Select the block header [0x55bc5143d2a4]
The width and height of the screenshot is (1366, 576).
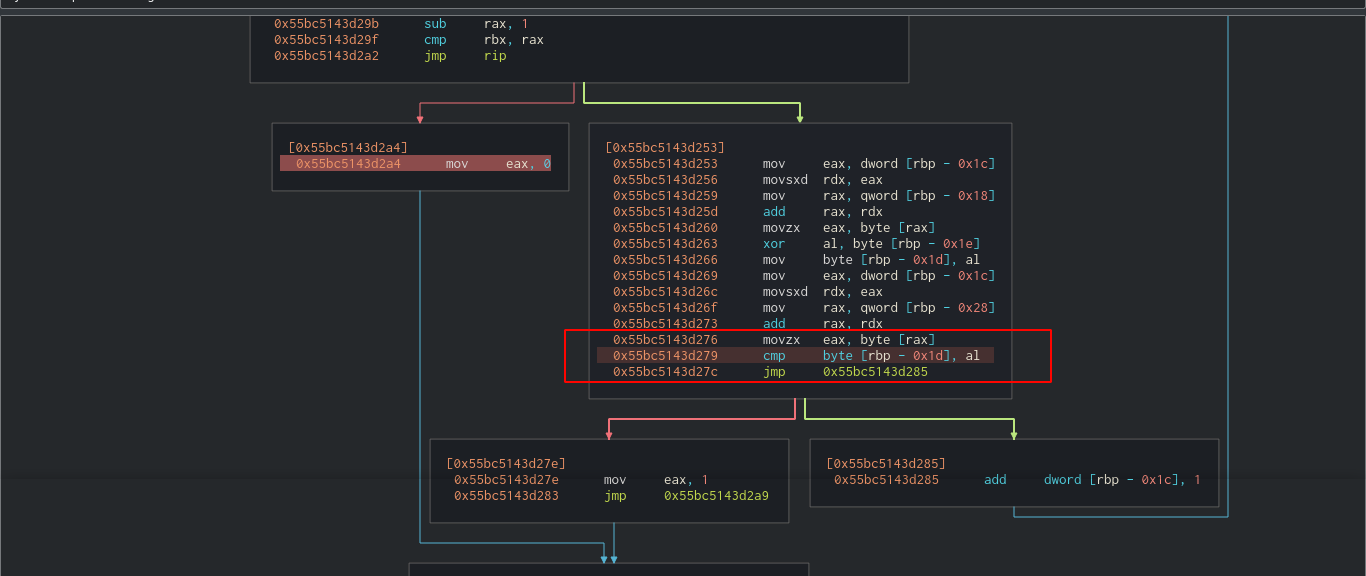[347, 148]
